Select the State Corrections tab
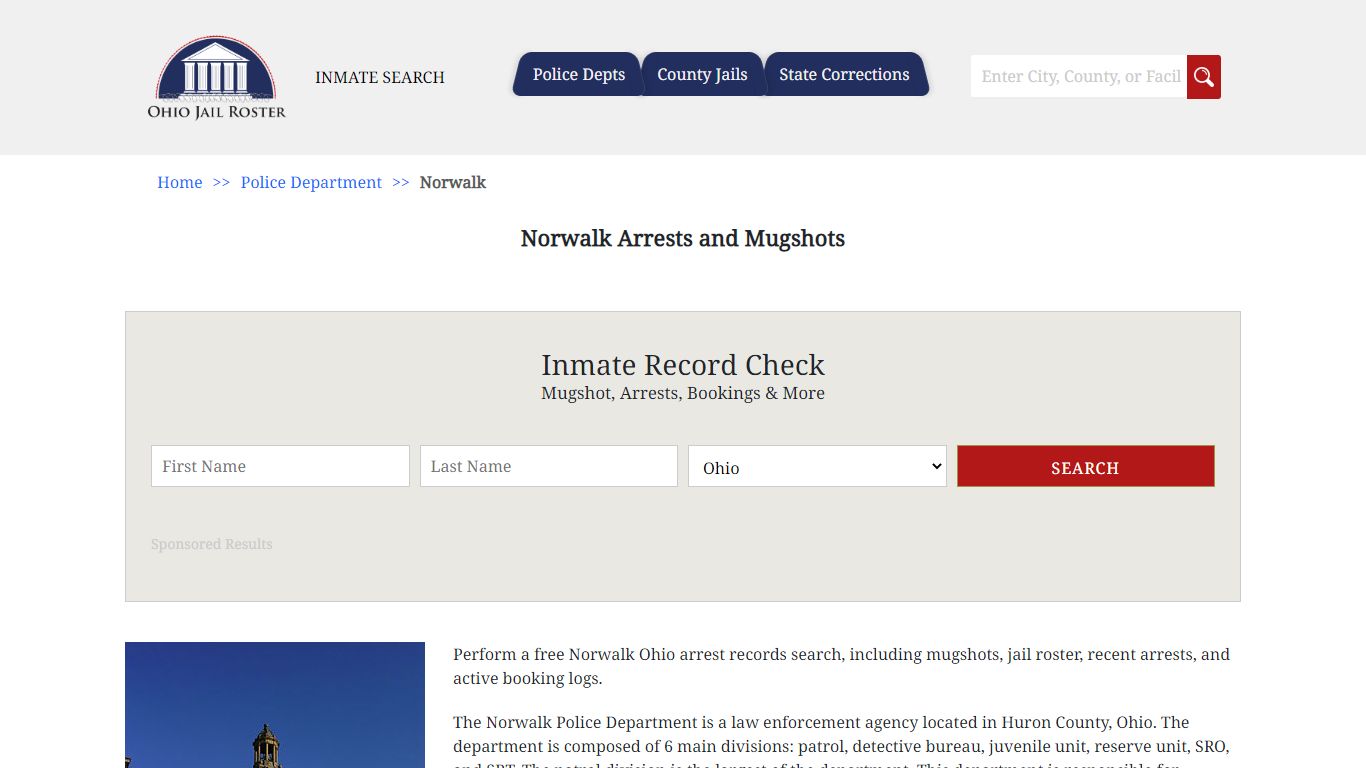Viewport: 1366px width, 768px height. click(845, 74)
